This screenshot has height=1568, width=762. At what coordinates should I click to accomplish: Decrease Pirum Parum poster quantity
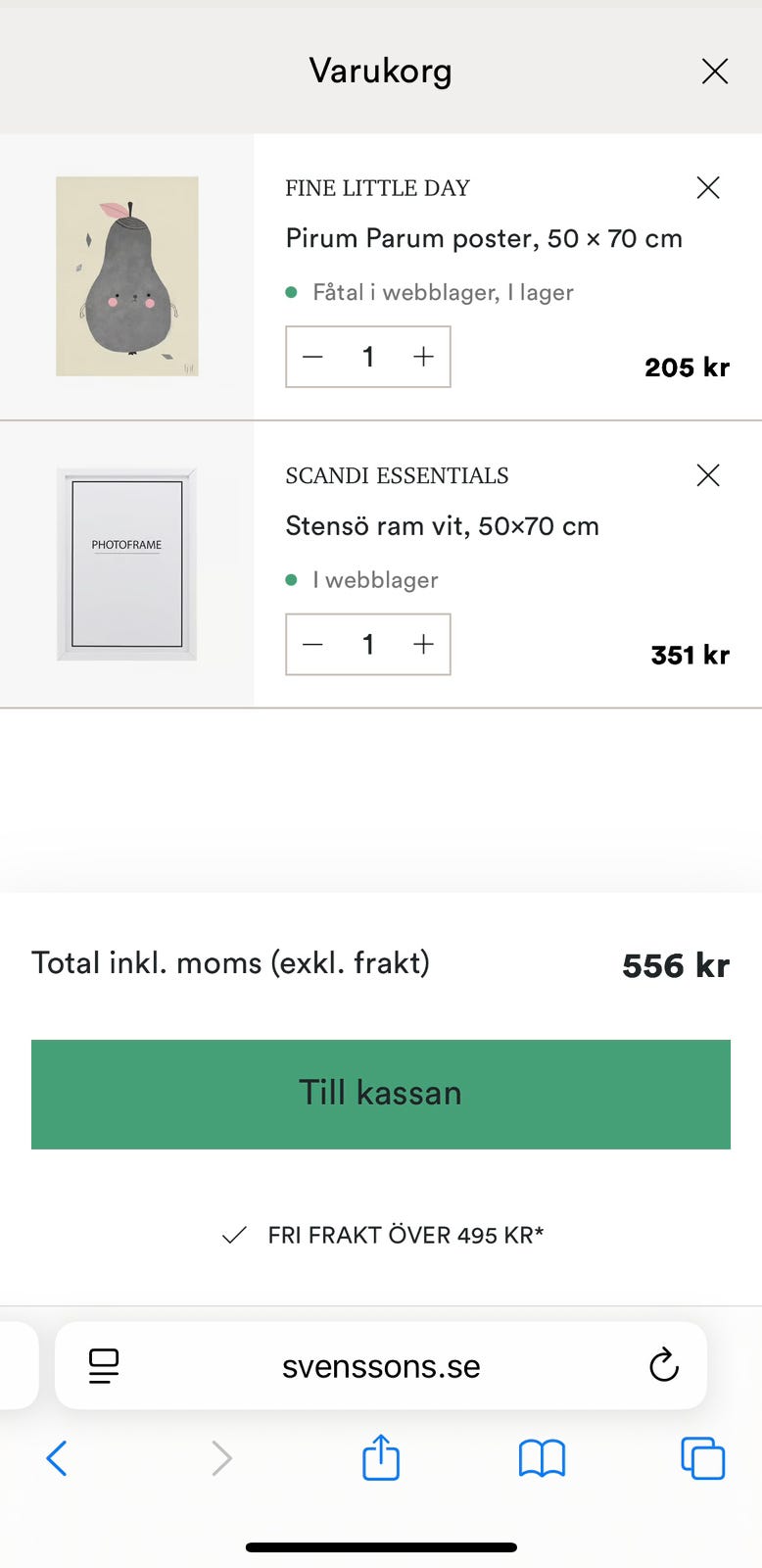click(x=312, y=357)
